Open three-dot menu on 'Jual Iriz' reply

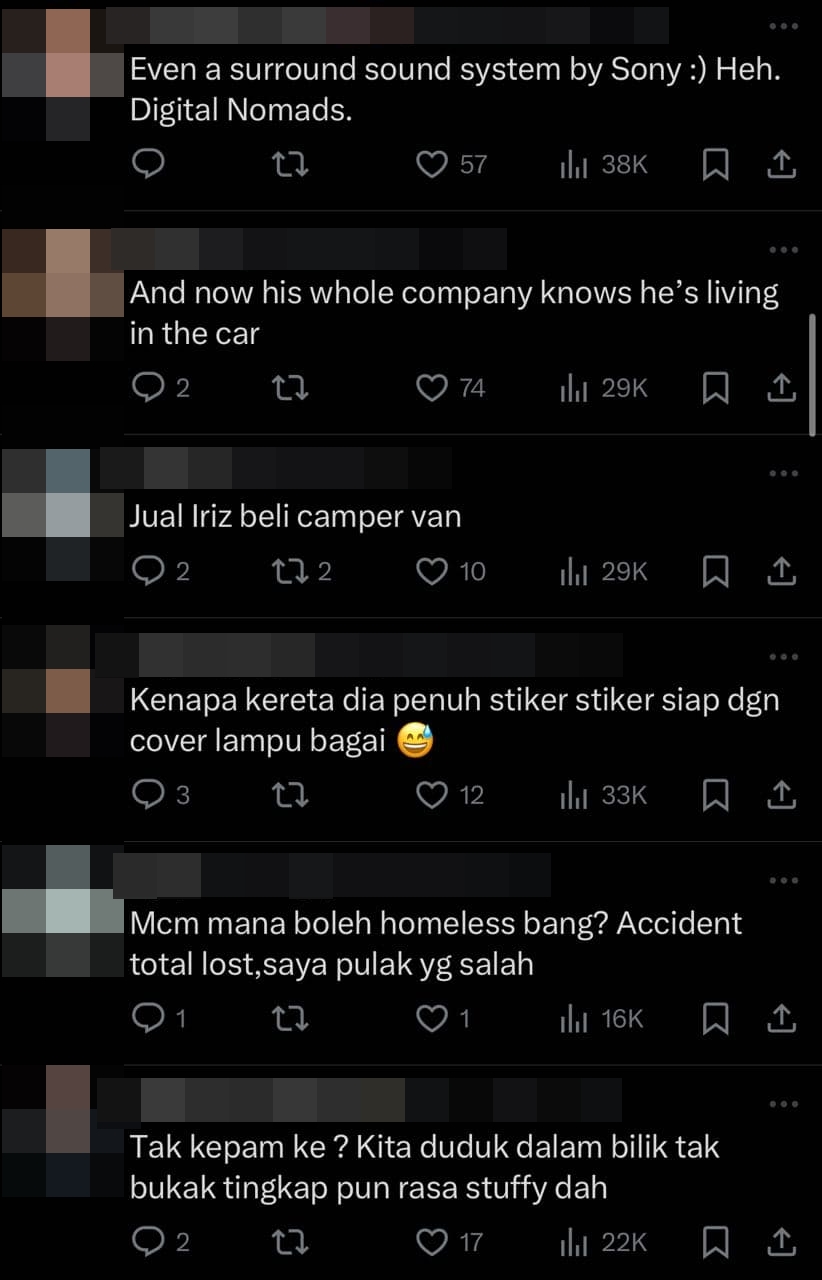tap(783, 474)
